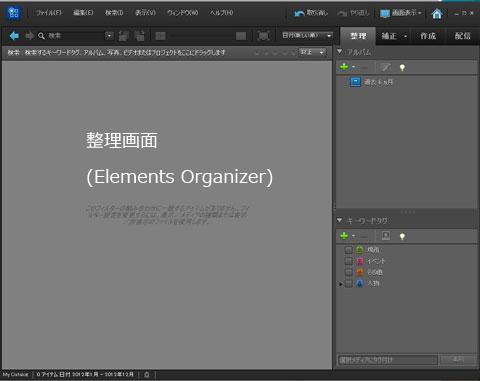The height and width of the screenshot is (381, 480).
Task: Click the green plus in Albums panel
Action: coord(344,67)
